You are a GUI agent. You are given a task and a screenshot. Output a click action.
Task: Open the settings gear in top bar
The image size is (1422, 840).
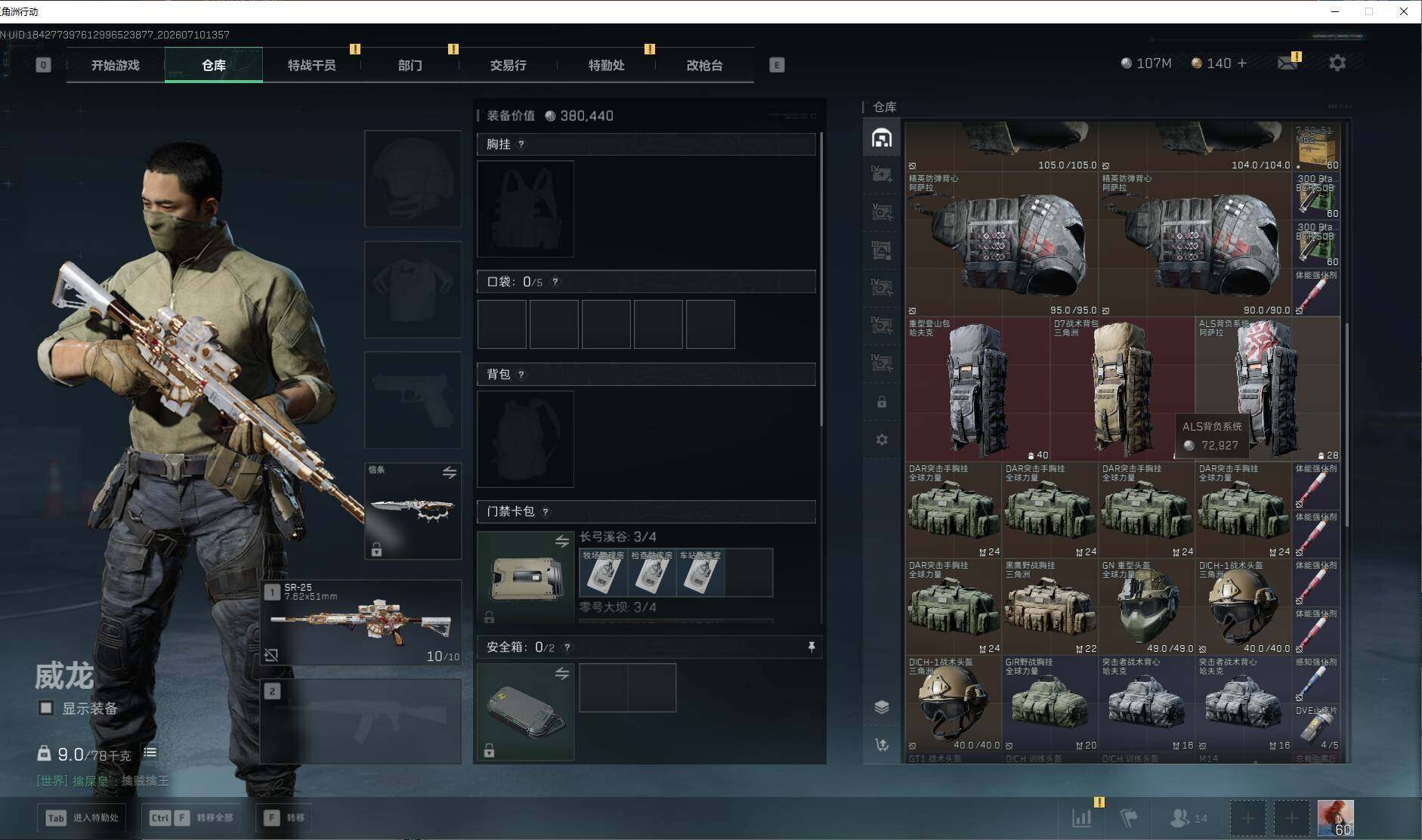1337,63
